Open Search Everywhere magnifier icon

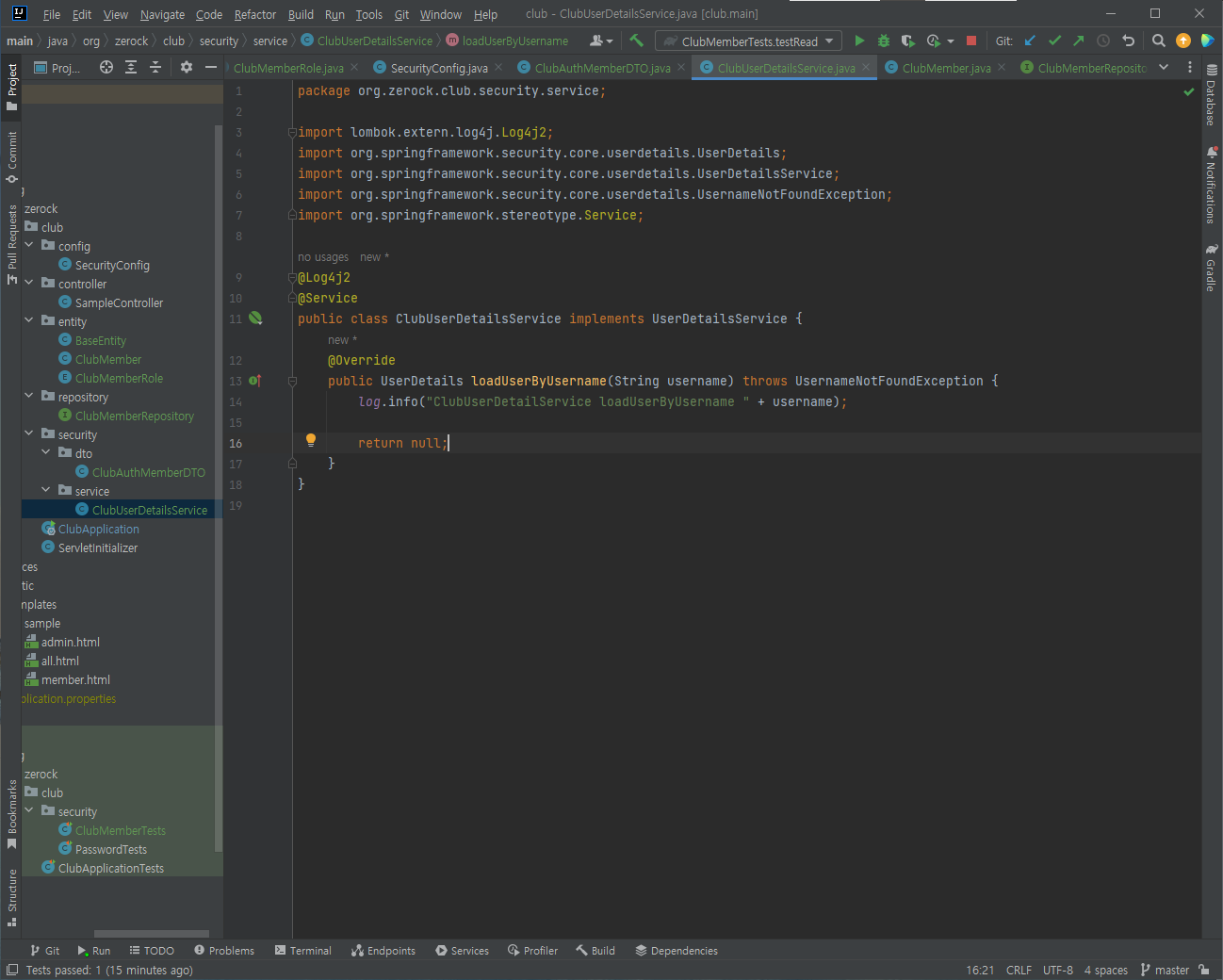(1159, 41)
